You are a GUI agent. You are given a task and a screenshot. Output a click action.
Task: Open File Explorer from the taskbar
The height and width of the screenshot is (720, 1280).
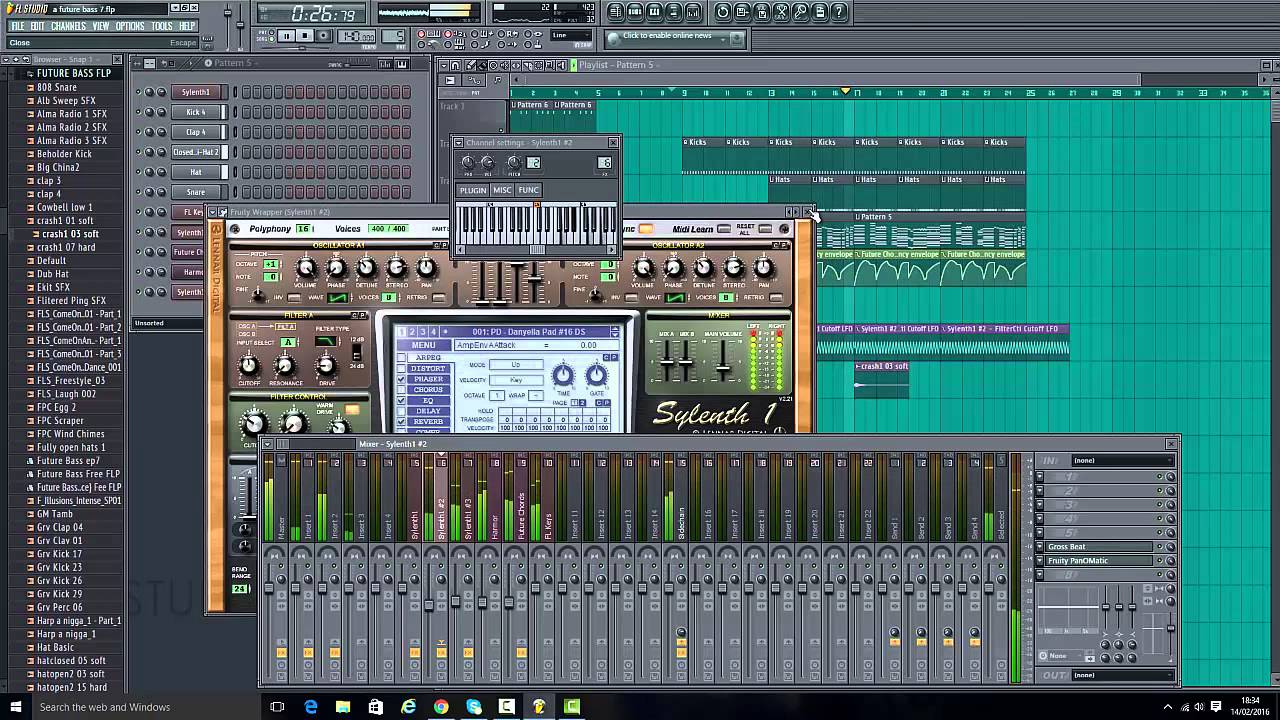[x=343, y=707]
